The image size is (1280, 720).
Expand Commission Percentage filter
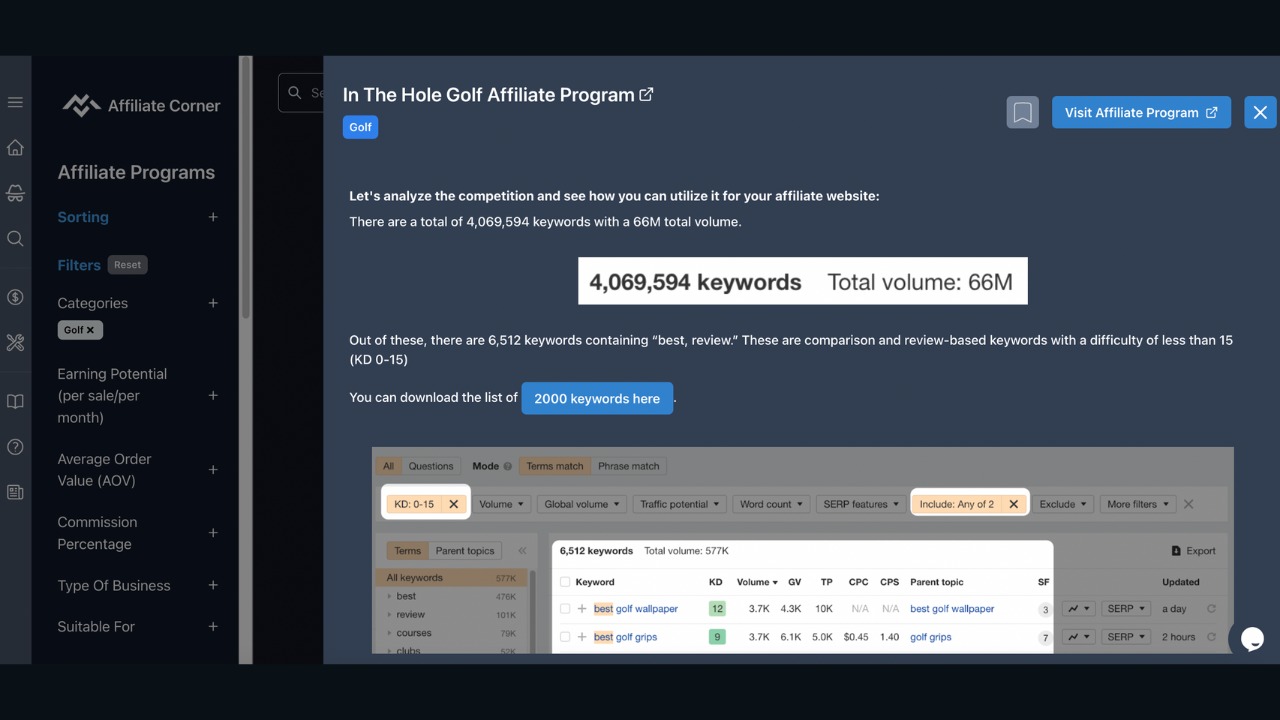[213, 533]
